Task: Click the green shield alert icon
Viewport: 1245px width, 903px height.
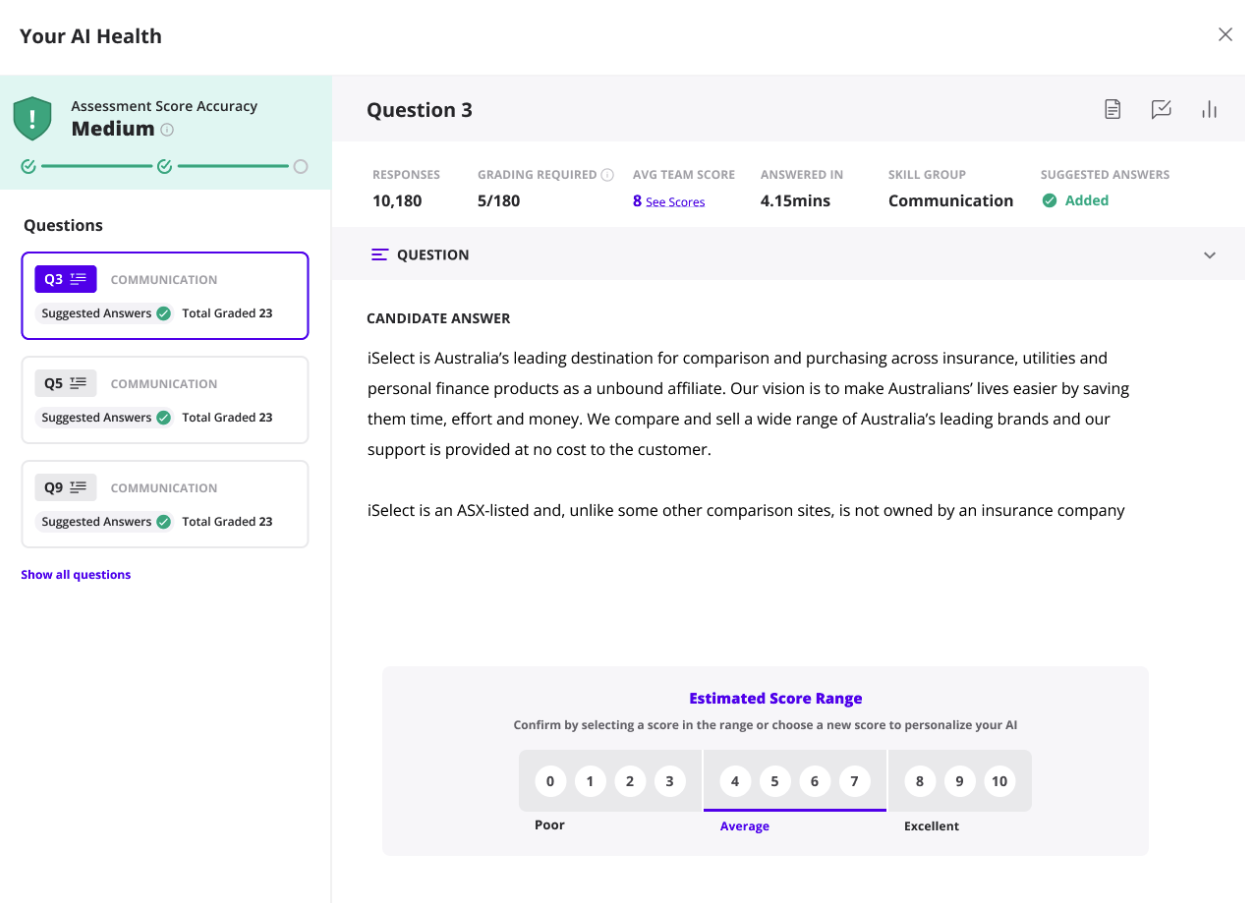Action: tap(32, 119)
